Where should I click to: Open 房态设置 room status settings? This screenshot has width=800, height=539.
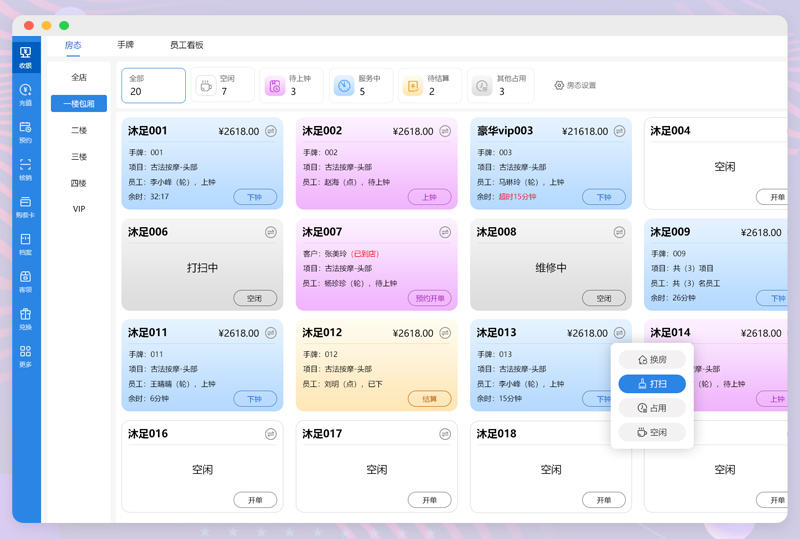point(575,86)
